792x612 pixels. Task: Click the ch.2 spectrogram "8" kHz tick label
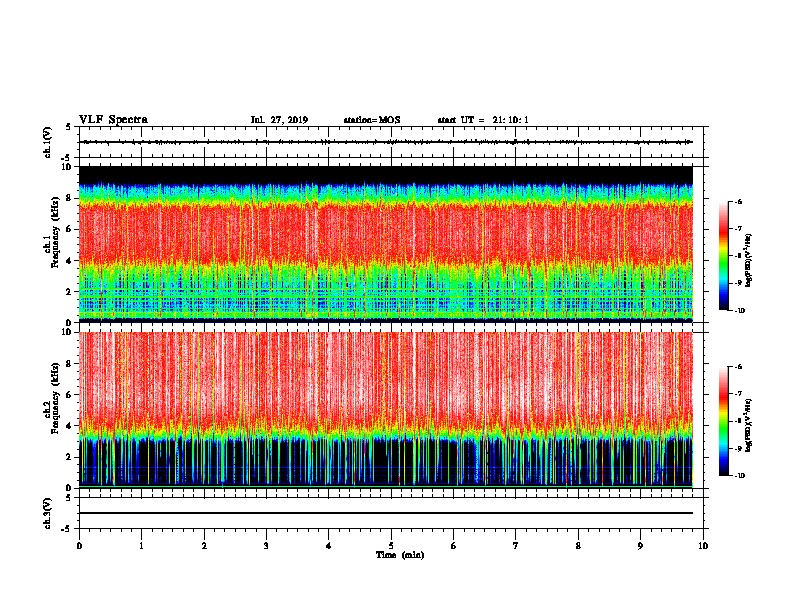tap(70, 364)
